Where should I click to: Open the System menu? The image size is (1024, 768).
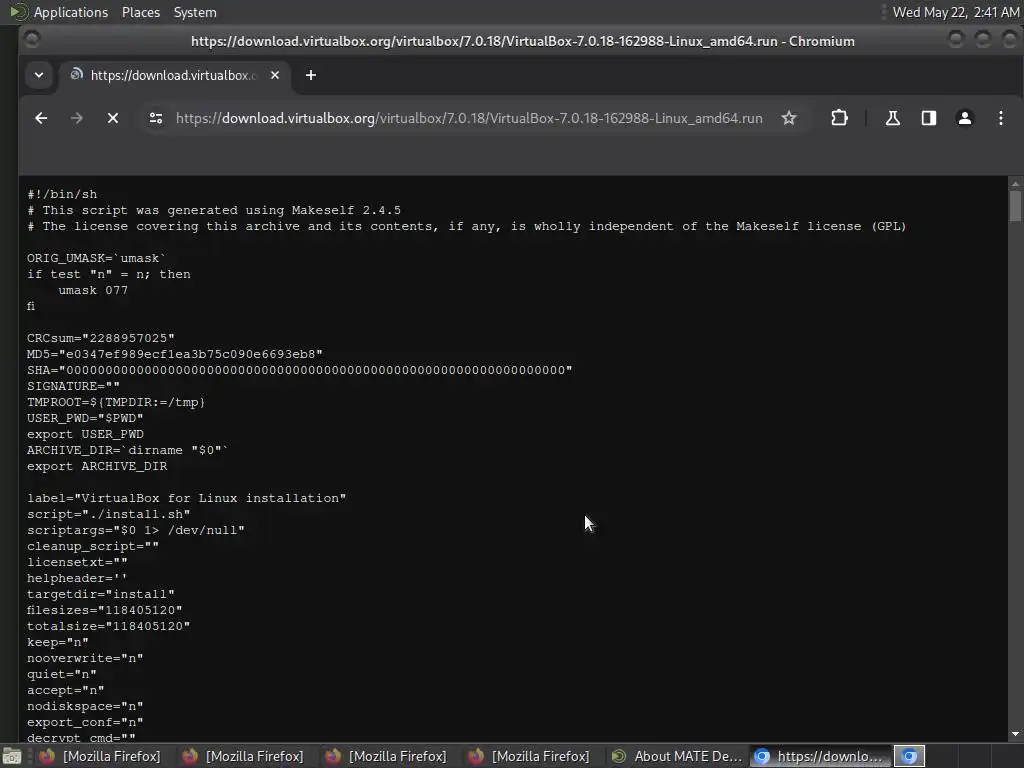(195, 12)
